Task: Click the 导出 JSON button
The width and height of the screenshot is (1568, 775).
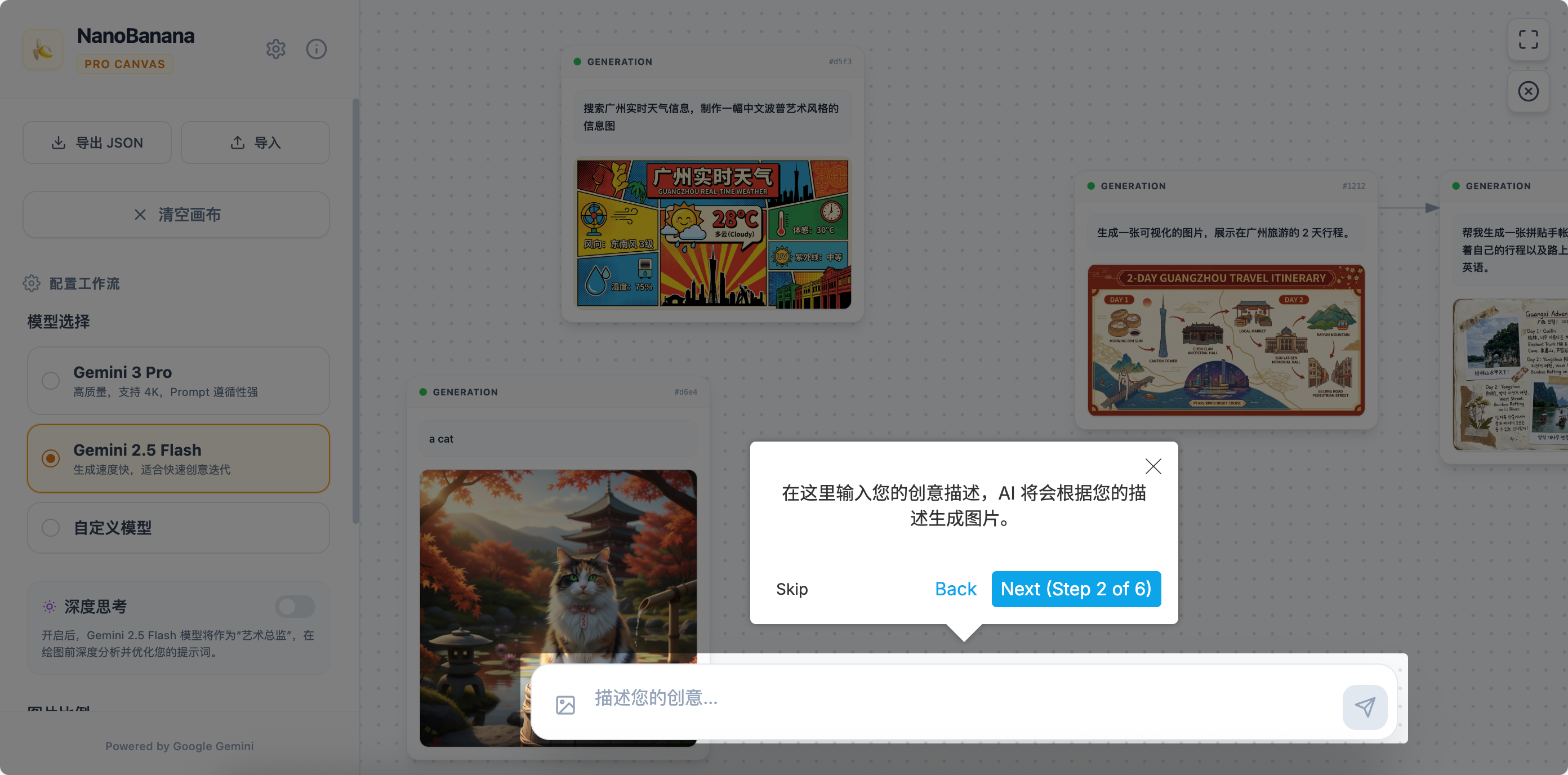Action: tap(97, 142)
